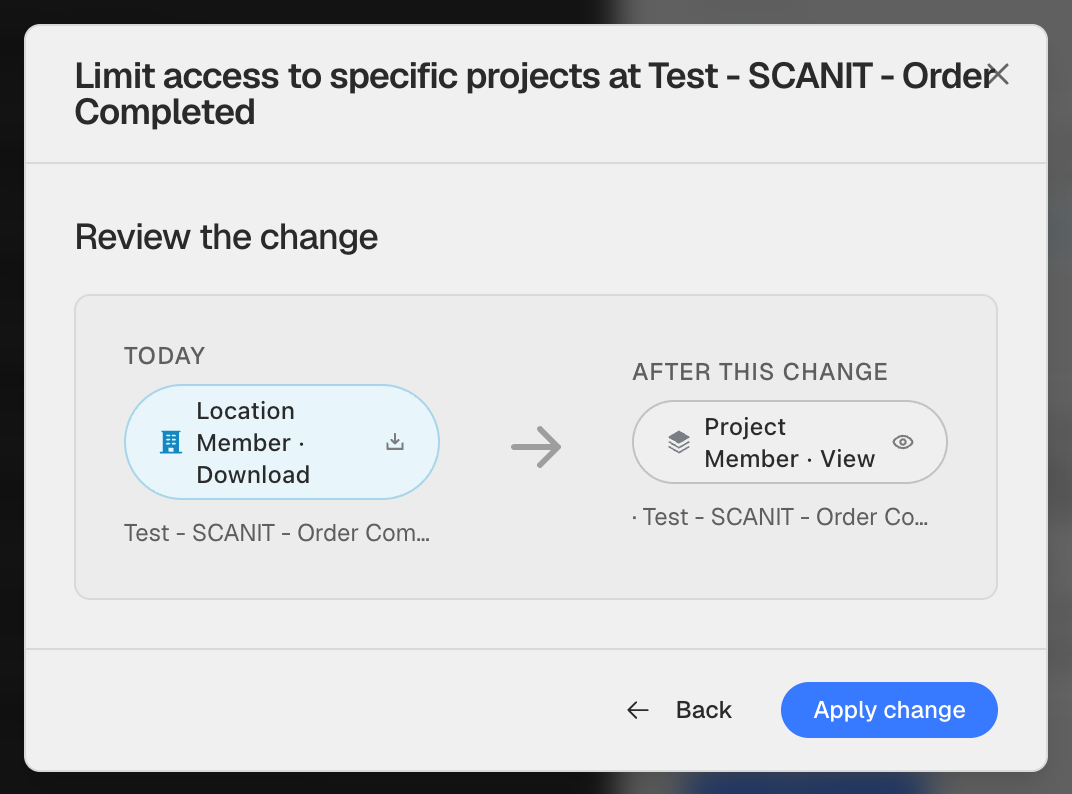
Task: Select the Location Member · Download pill
Action: [282, 442]
